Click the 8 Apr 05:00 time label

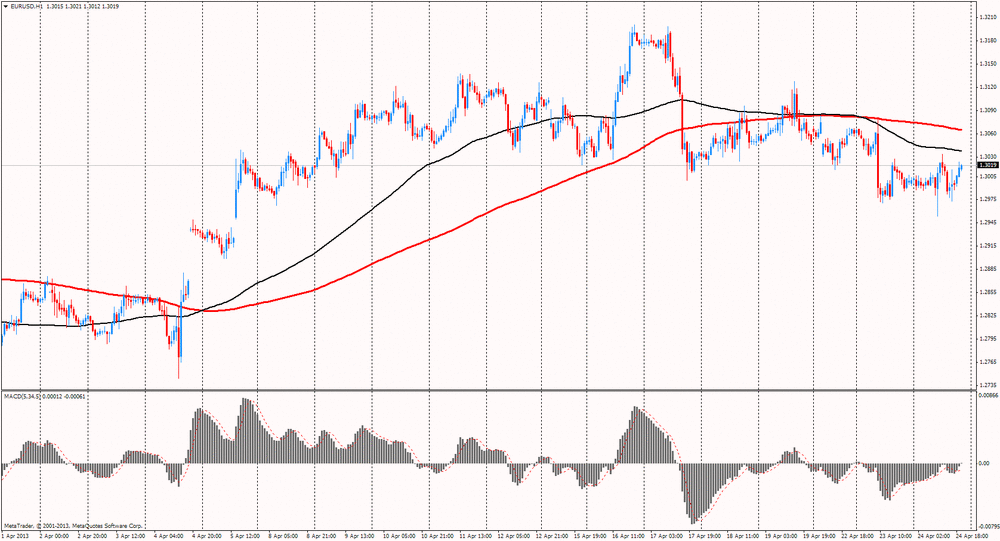coord(284,536)
